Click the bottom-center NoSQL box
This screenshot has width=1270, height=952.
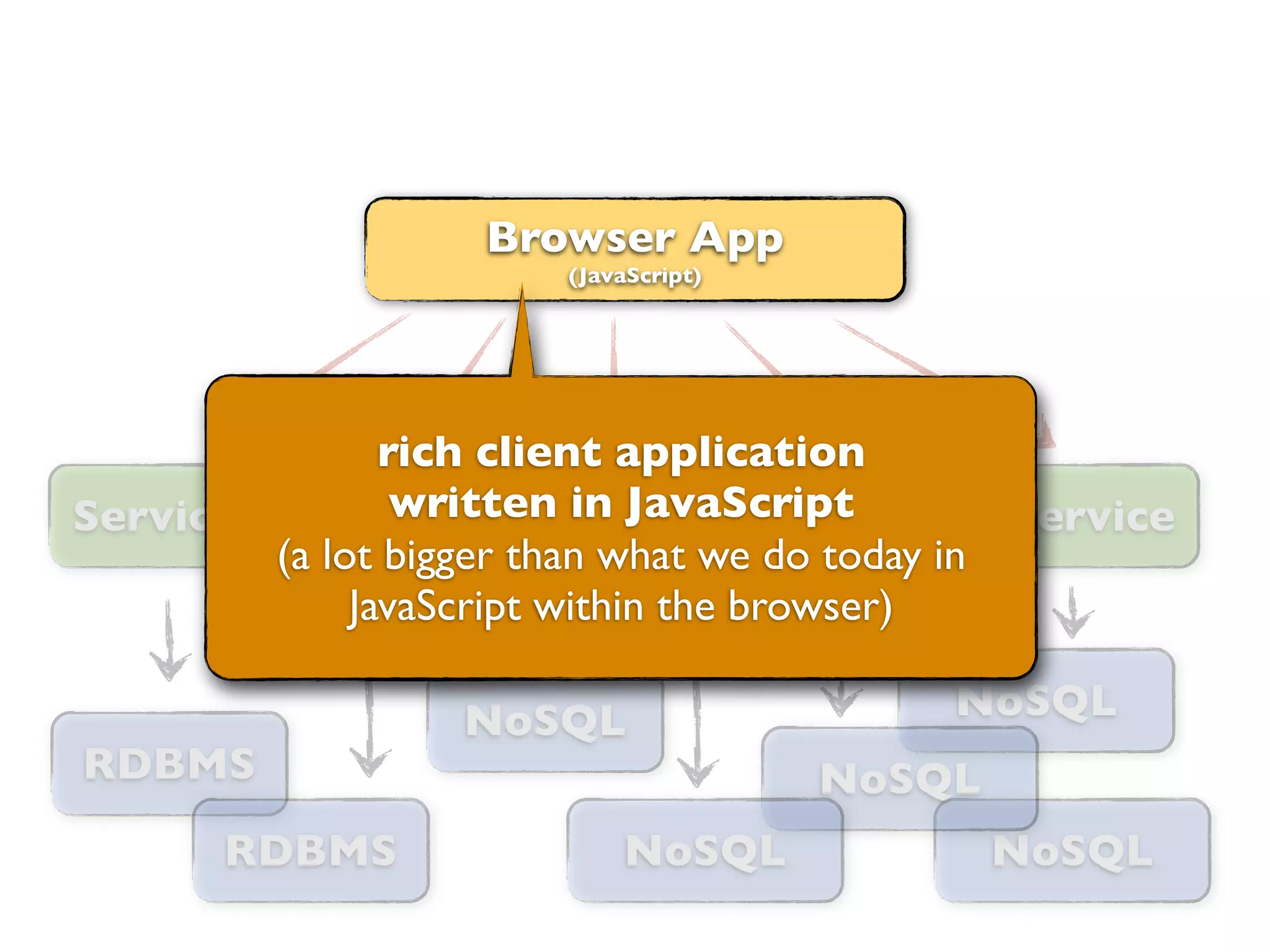point(705,850)
